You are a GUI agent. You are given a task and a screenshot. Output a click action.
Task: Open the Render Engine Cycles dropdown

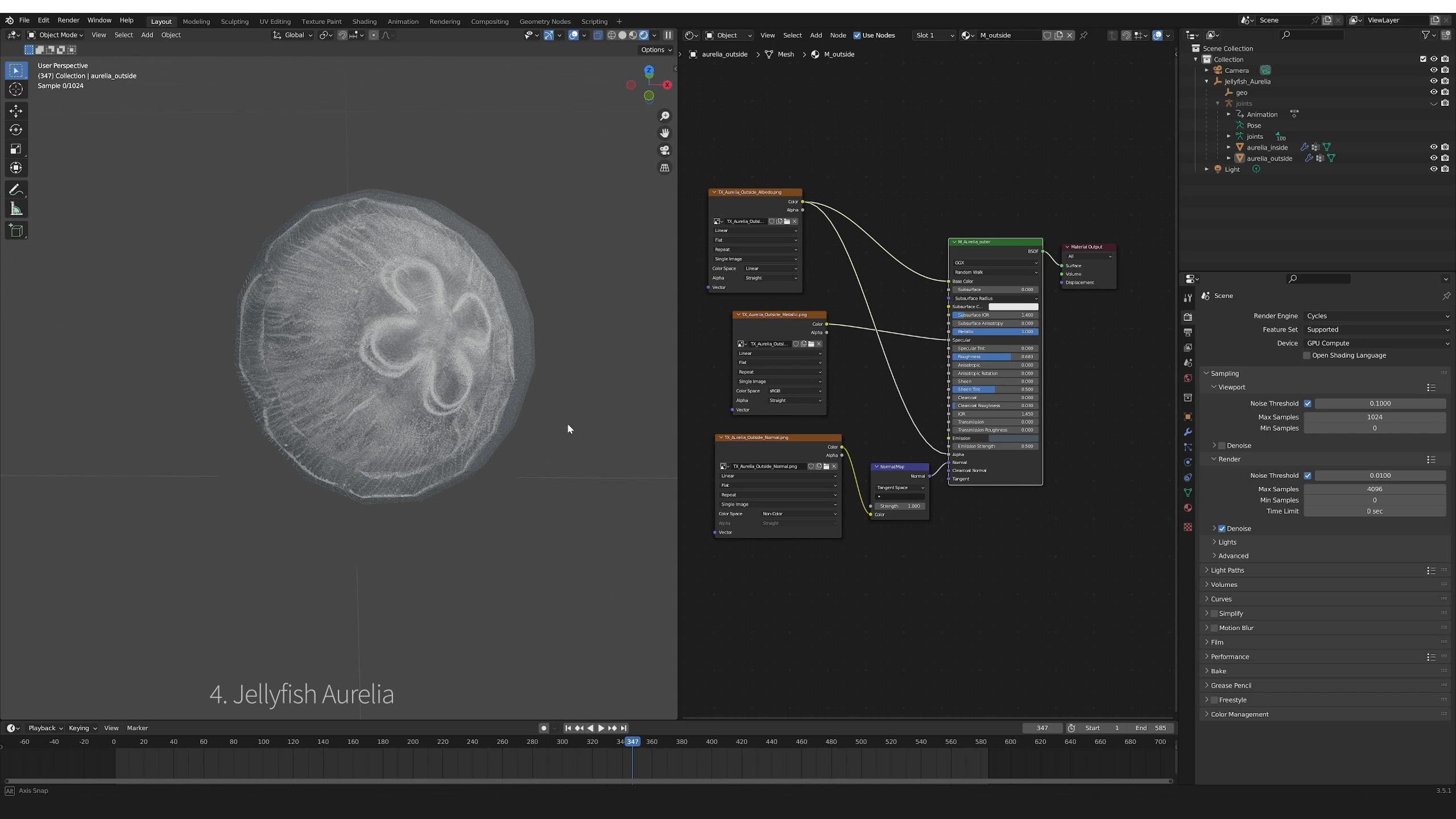[x=1376, y=316]
